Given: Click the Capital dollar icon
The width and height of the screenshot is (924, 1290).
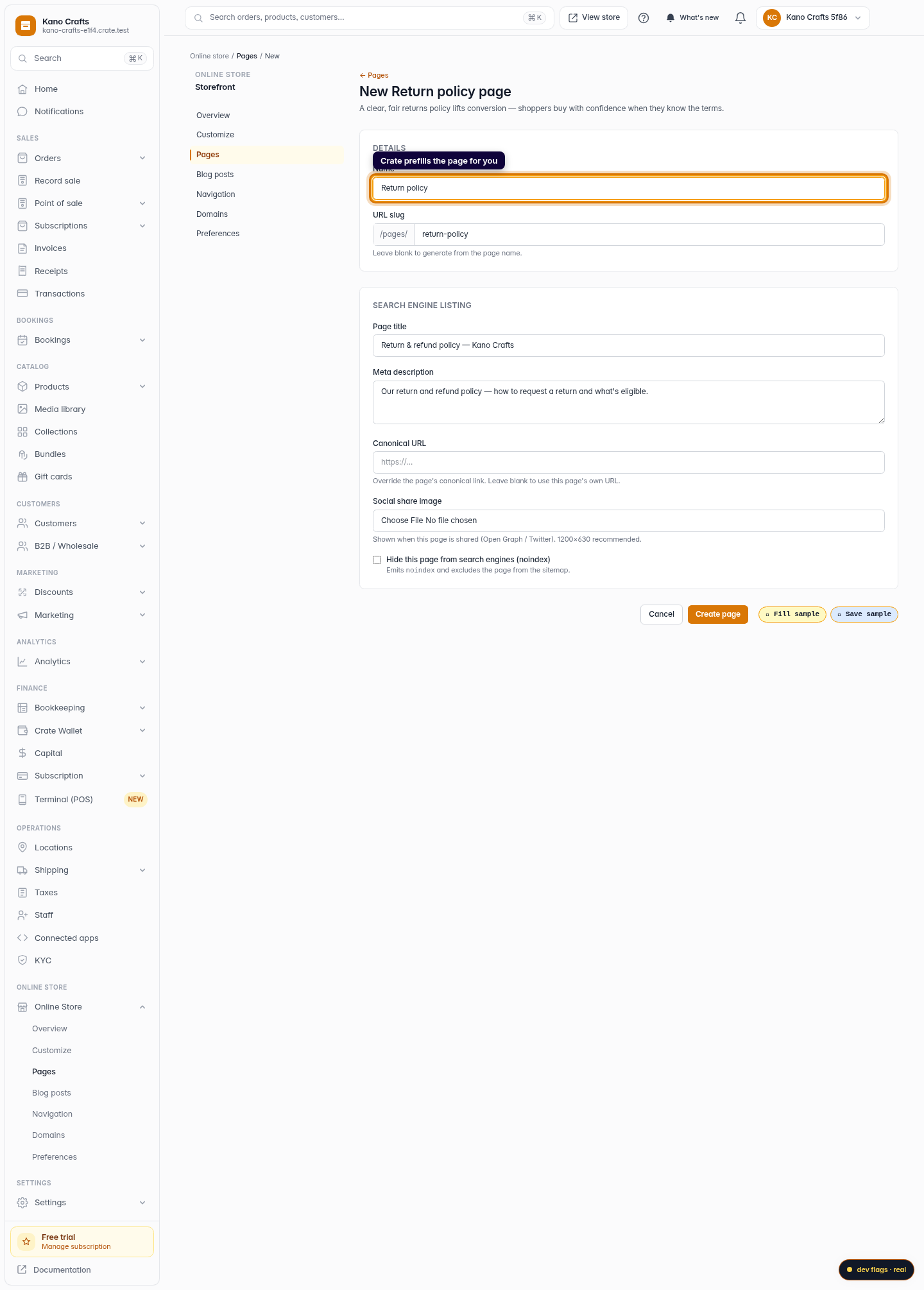Looking at the screenshot, I should click(x=22, y=753).
